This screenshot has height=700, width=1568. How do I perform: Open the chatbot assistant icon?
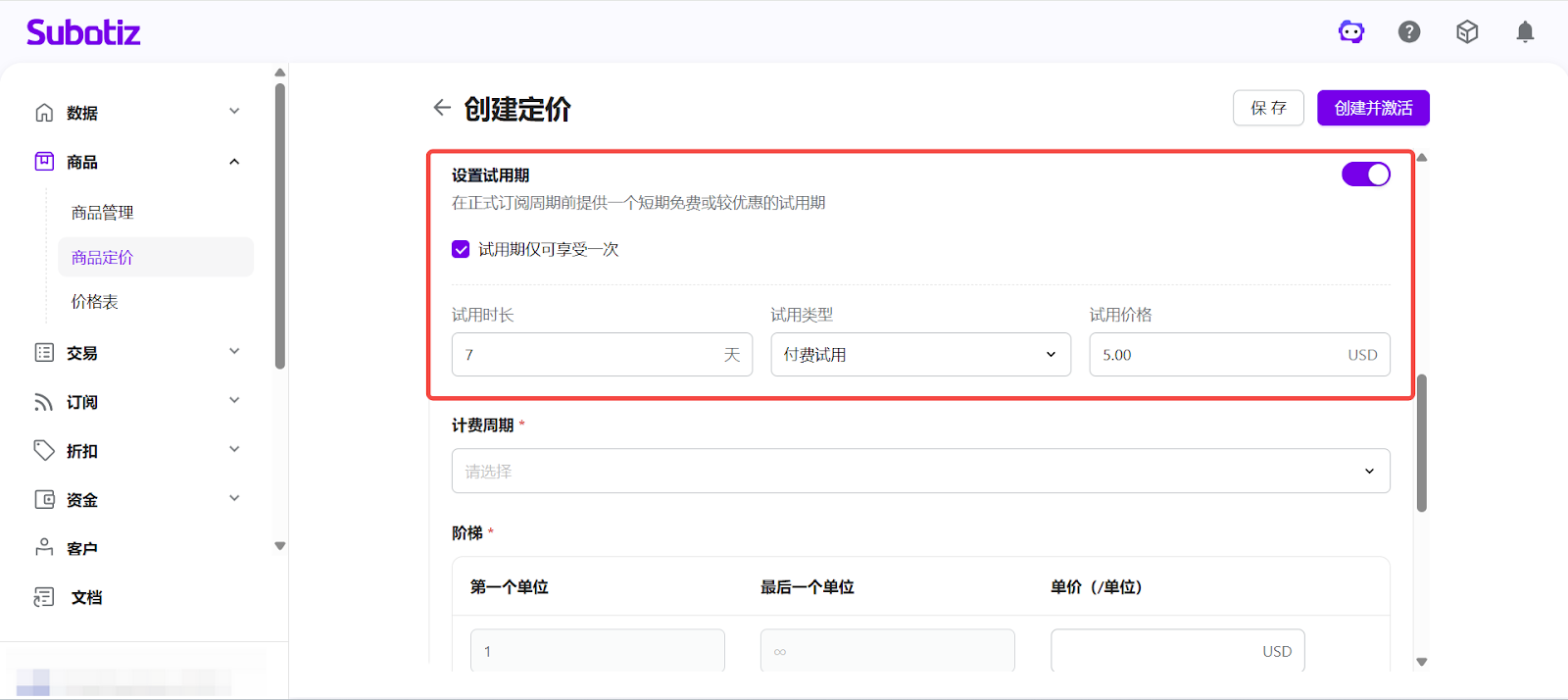coord(1351,32)
